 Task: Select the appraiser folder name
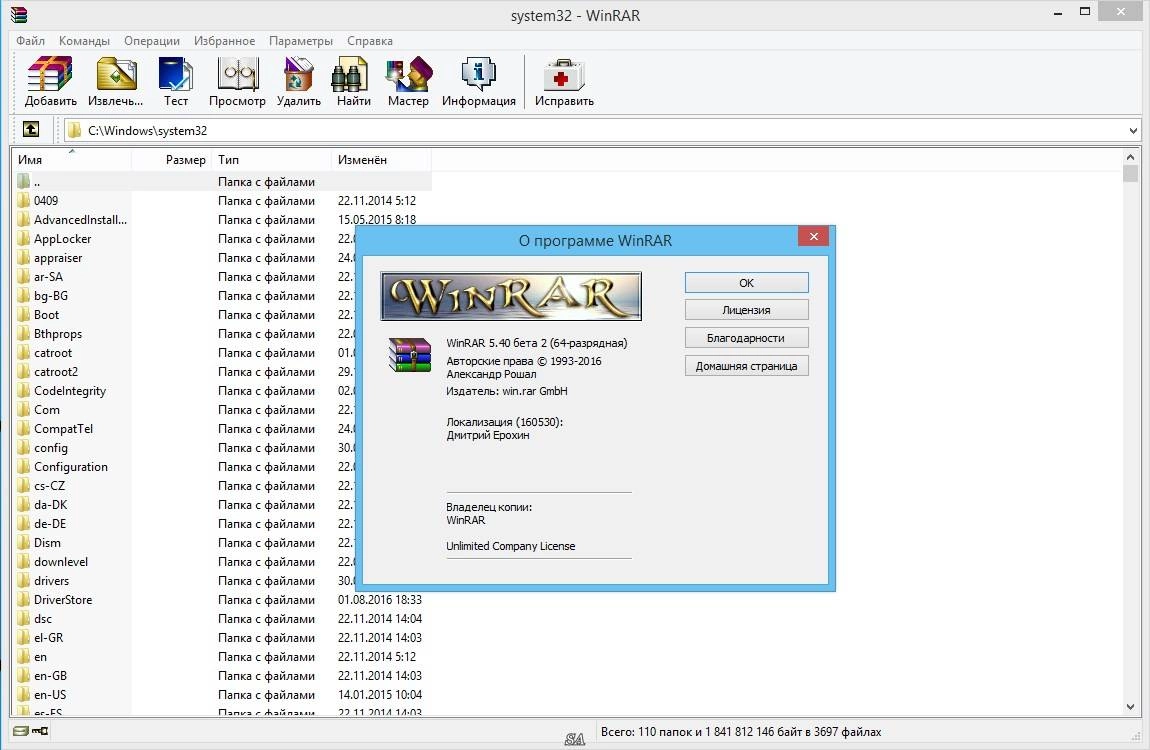[58, 257]
